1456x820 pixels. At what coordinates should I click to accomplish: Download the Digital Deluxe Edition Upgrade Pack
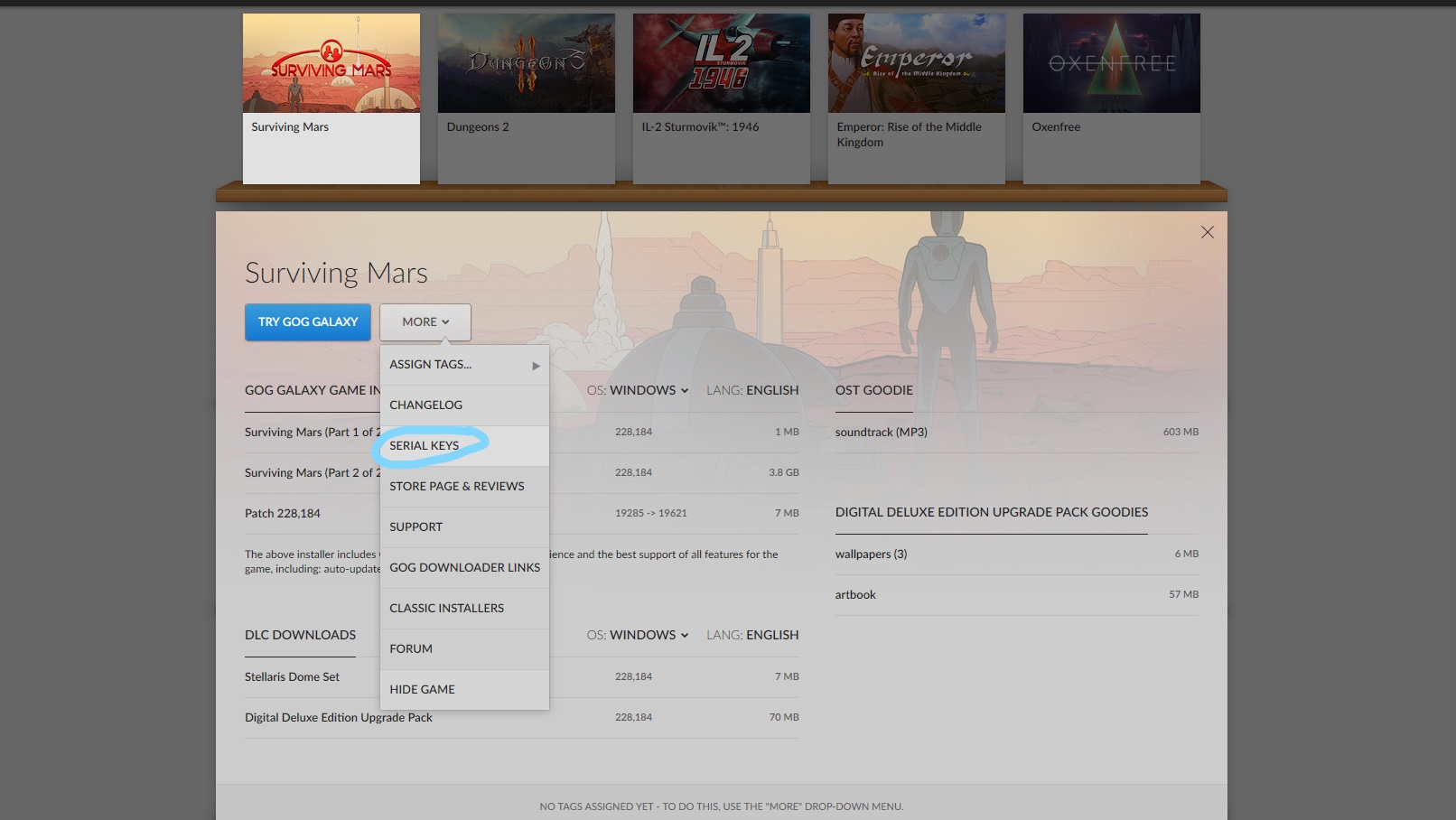click(x=522, y=718)
